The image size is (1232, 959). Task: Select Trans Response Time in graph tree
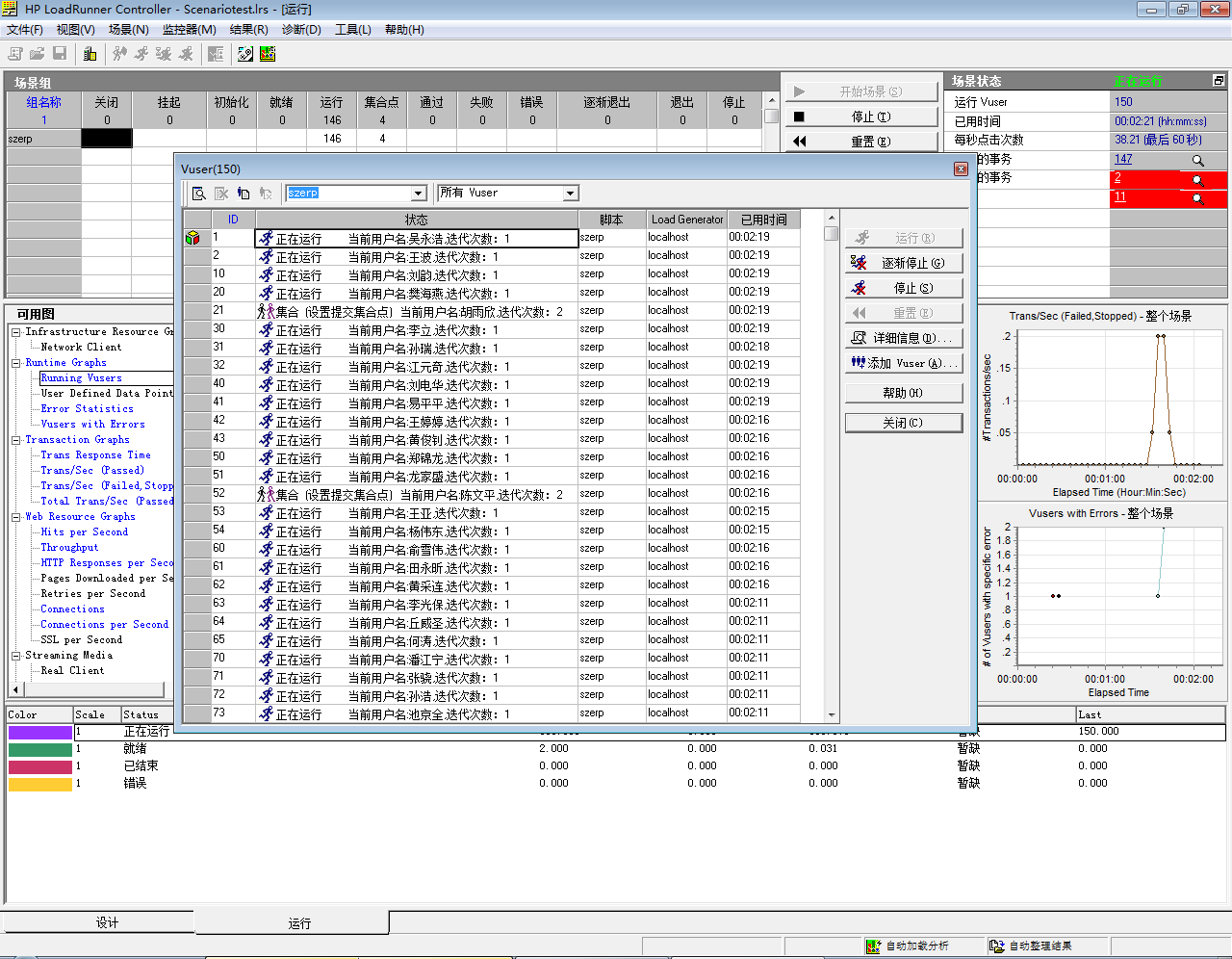pos(95,455)
